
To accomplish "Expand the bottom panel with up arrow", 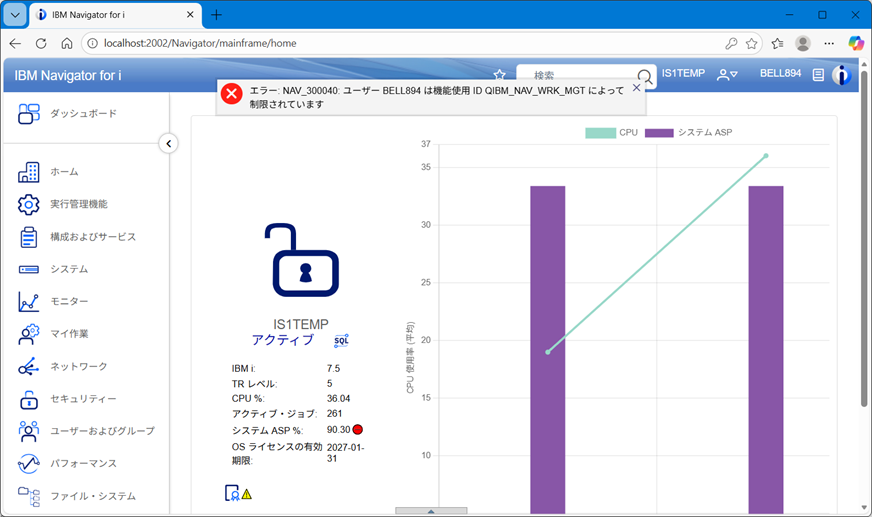I will click(431, 511).
